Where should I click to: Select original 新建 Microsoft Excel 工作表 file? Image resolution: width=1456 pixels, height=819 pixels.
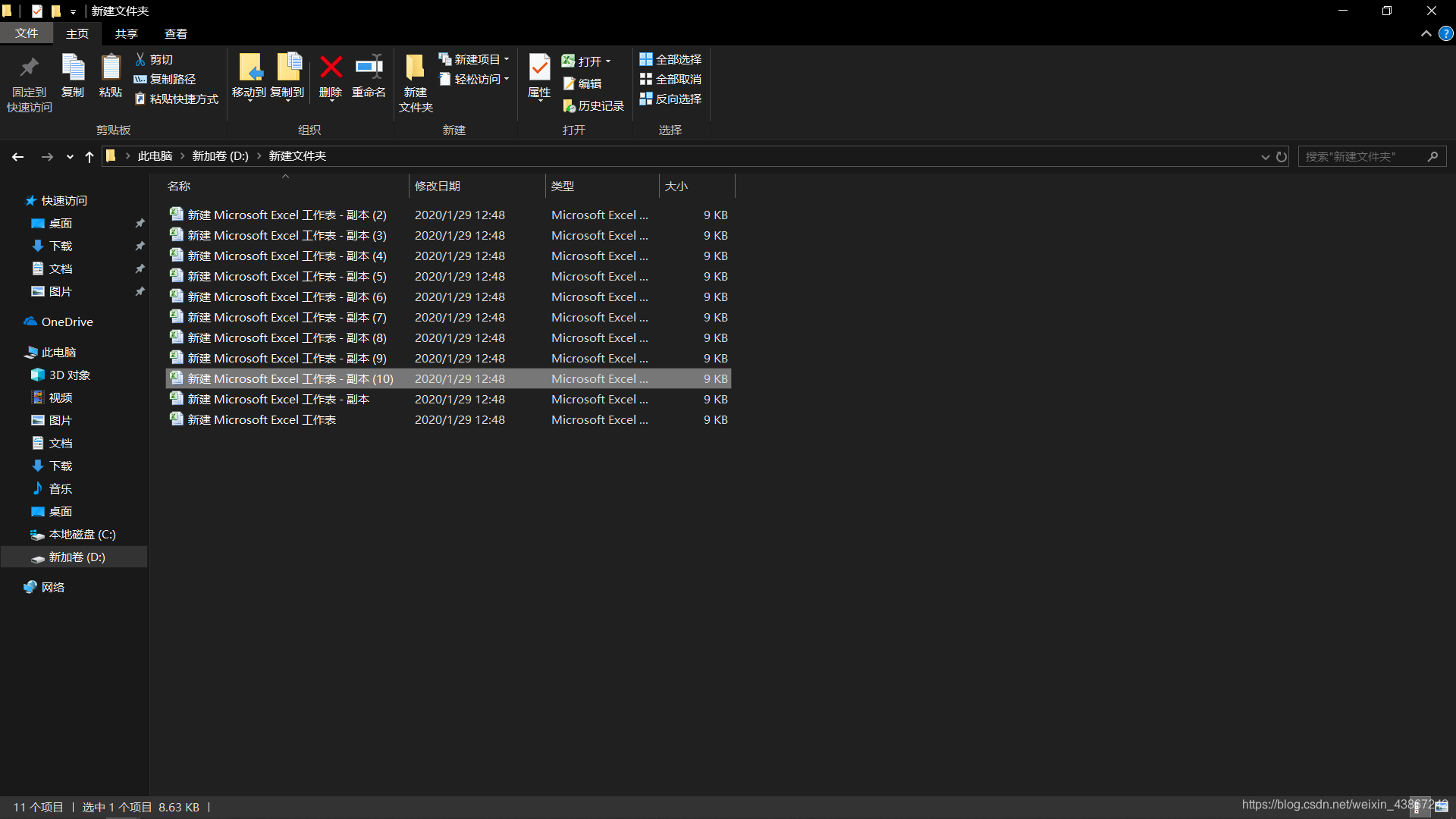click(x=448, y=419)
